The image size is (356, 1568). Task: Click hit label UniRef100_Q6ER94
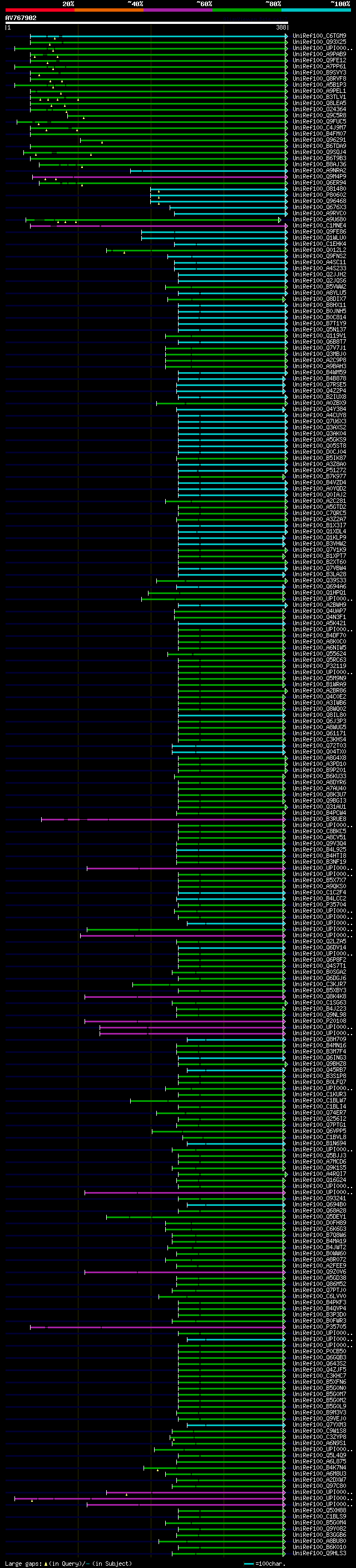click(x=319, y=182)
